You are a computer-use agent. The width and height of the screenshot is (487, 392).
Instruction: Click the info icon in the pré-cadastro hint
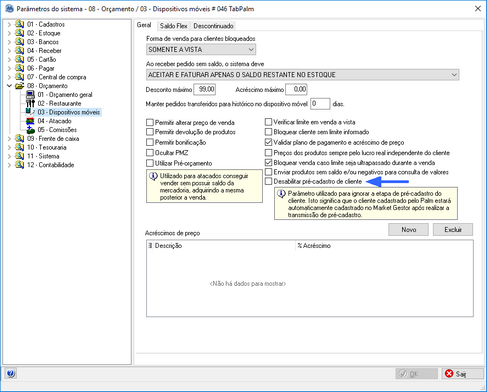click(x=281, y=194)
